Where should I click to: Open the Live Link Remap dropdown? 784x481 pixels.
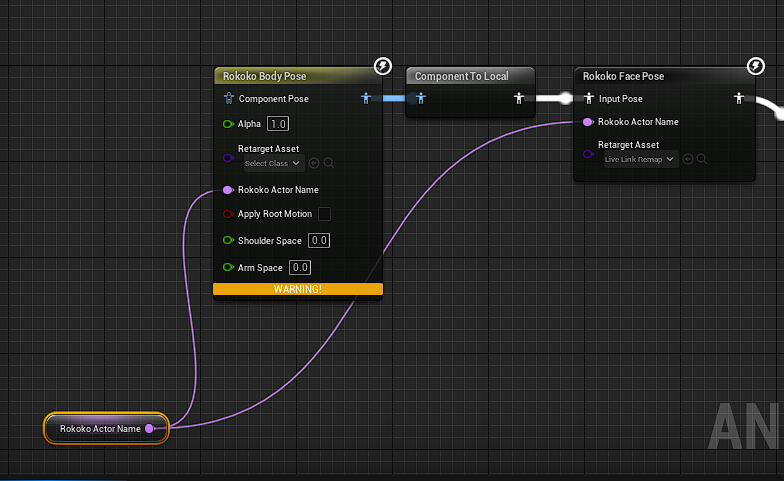pyautogui.click(x=640, y=160)
